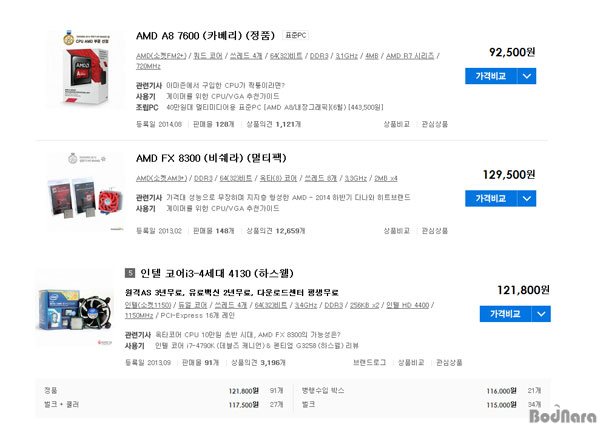Click 256KB x2 spec link
The width and height of the screenshot is (600, 426).
364,305
